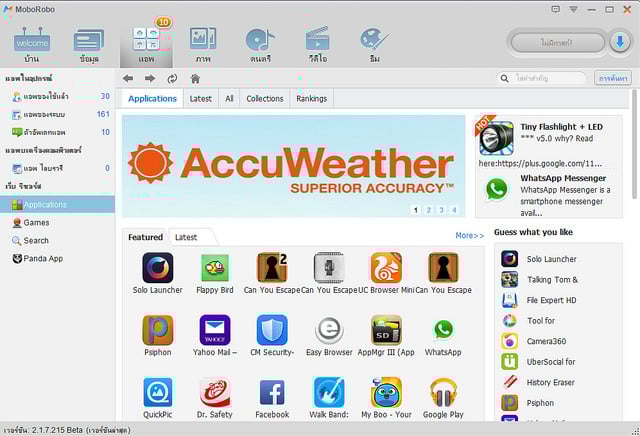Click the search button beside keyword field

[x=613, y=78]
